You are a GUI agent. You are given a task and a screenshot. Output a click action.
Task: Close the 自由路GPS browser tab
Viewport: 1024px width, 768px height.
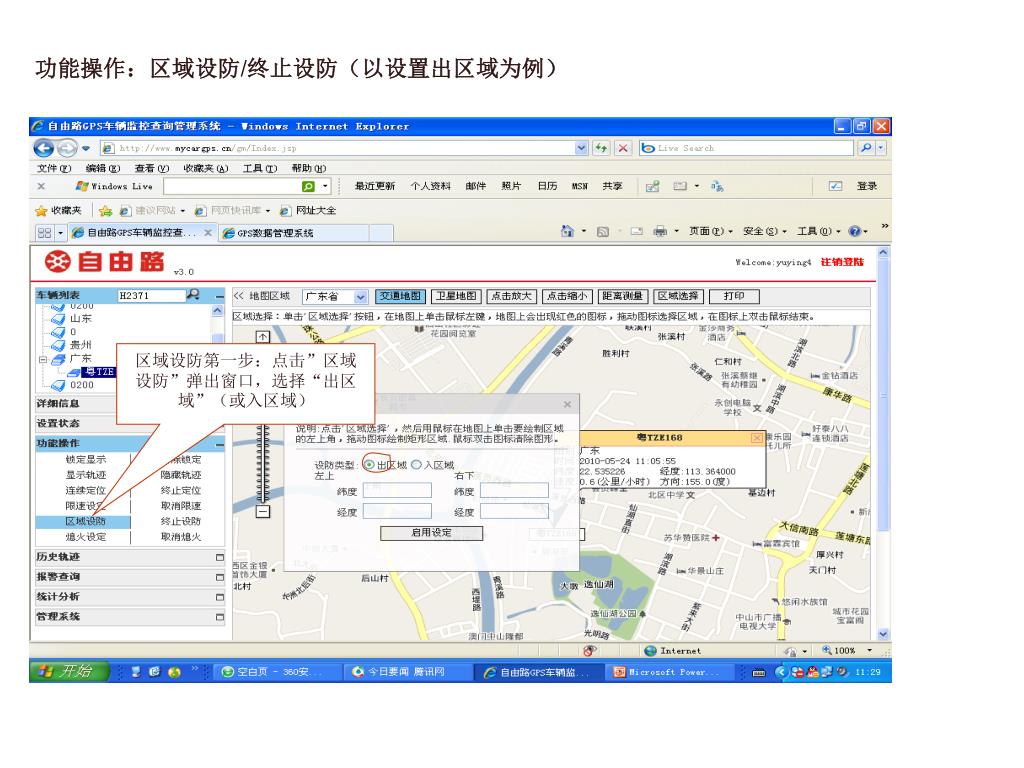click(208, 232)
